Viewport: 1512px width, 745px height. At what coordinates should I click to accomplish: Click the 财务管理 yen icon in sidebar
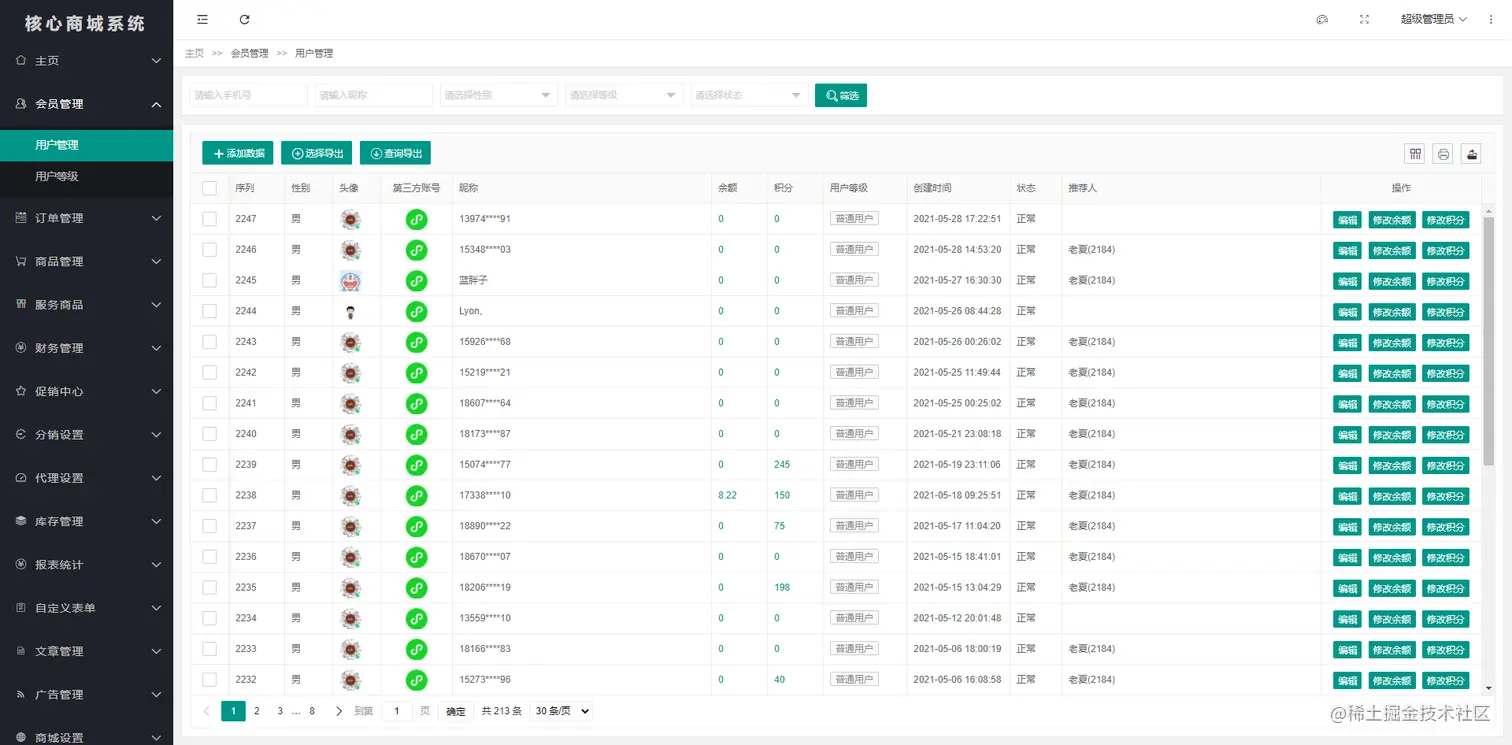(x=21, y=348)
